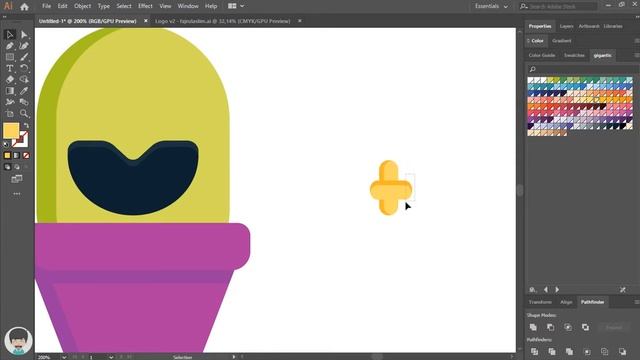Switch to the Transform tab
Image resolution: width=640 pixels, height=360 pixels.
pos(540,302)
